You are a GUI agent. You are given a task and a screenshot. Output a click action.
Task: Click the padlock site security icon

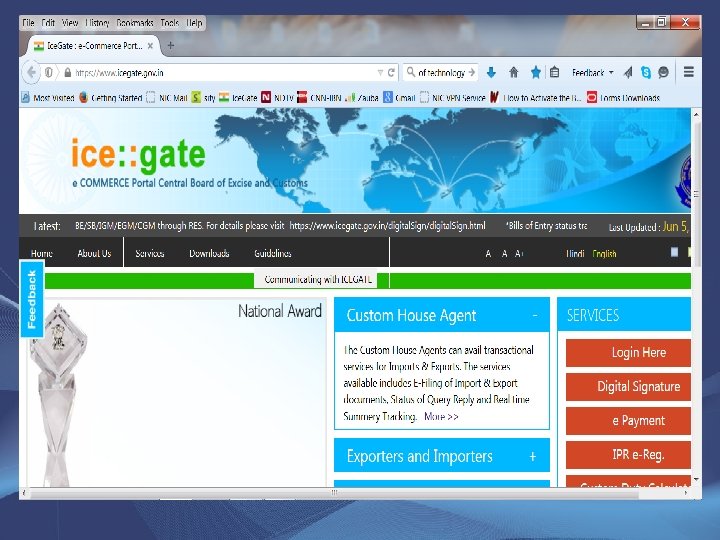coord(68,73)
